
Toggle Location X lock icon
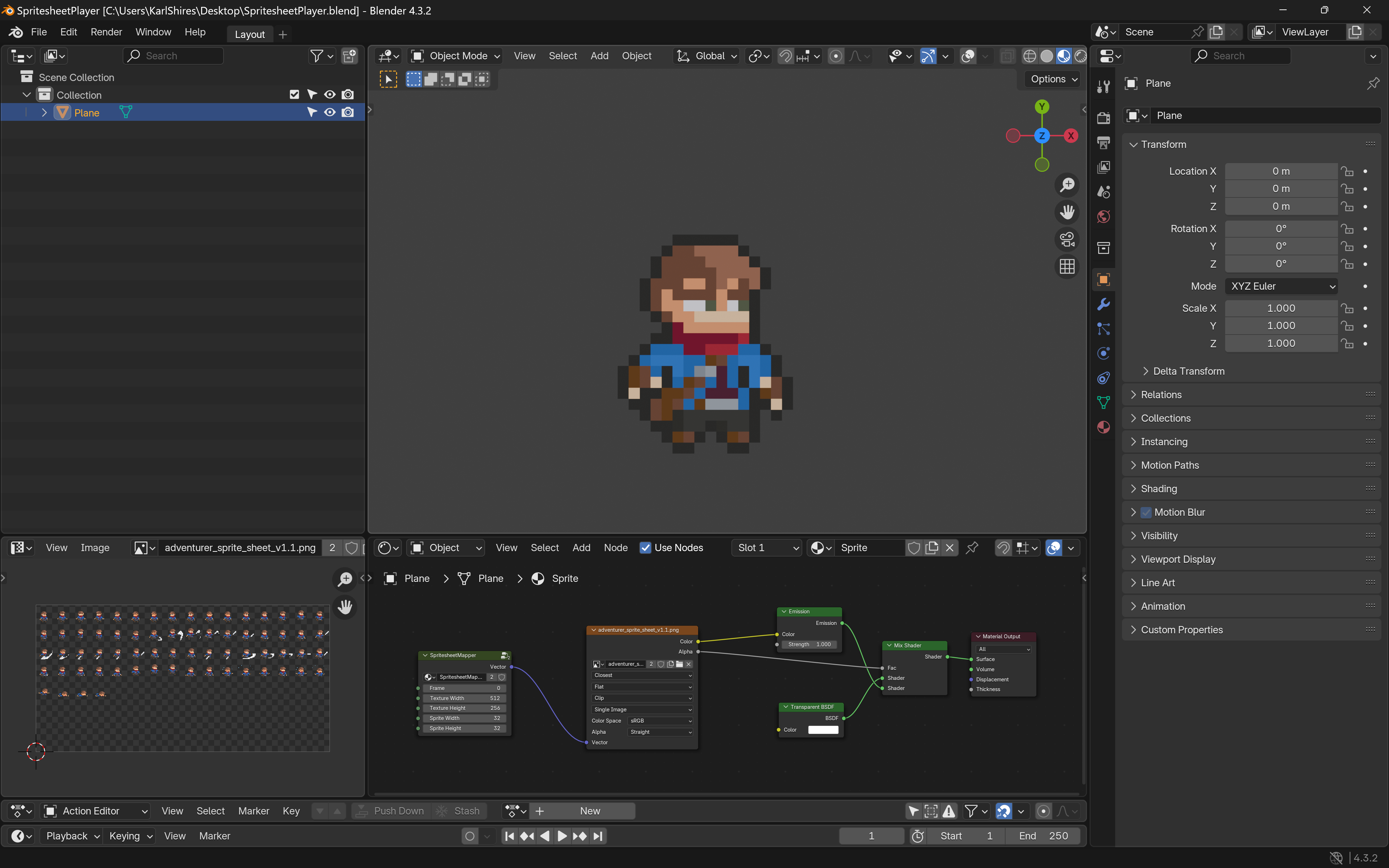tap(1347, 172)
